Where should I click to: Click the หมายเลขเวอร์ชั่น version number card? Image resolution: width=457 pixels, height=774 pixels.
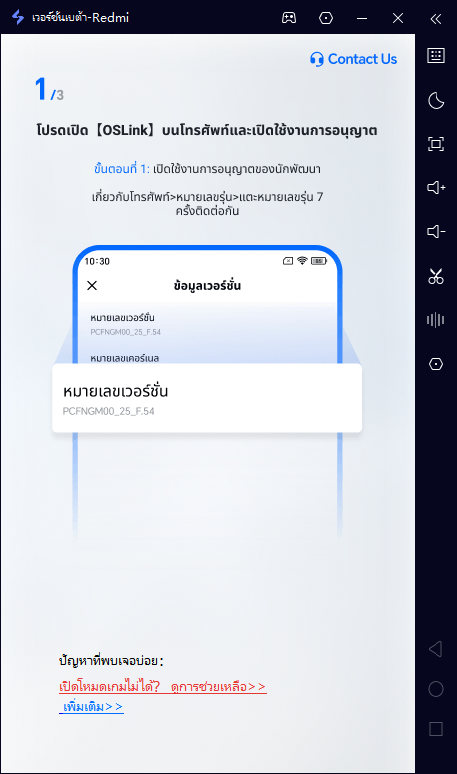(207, 398)
